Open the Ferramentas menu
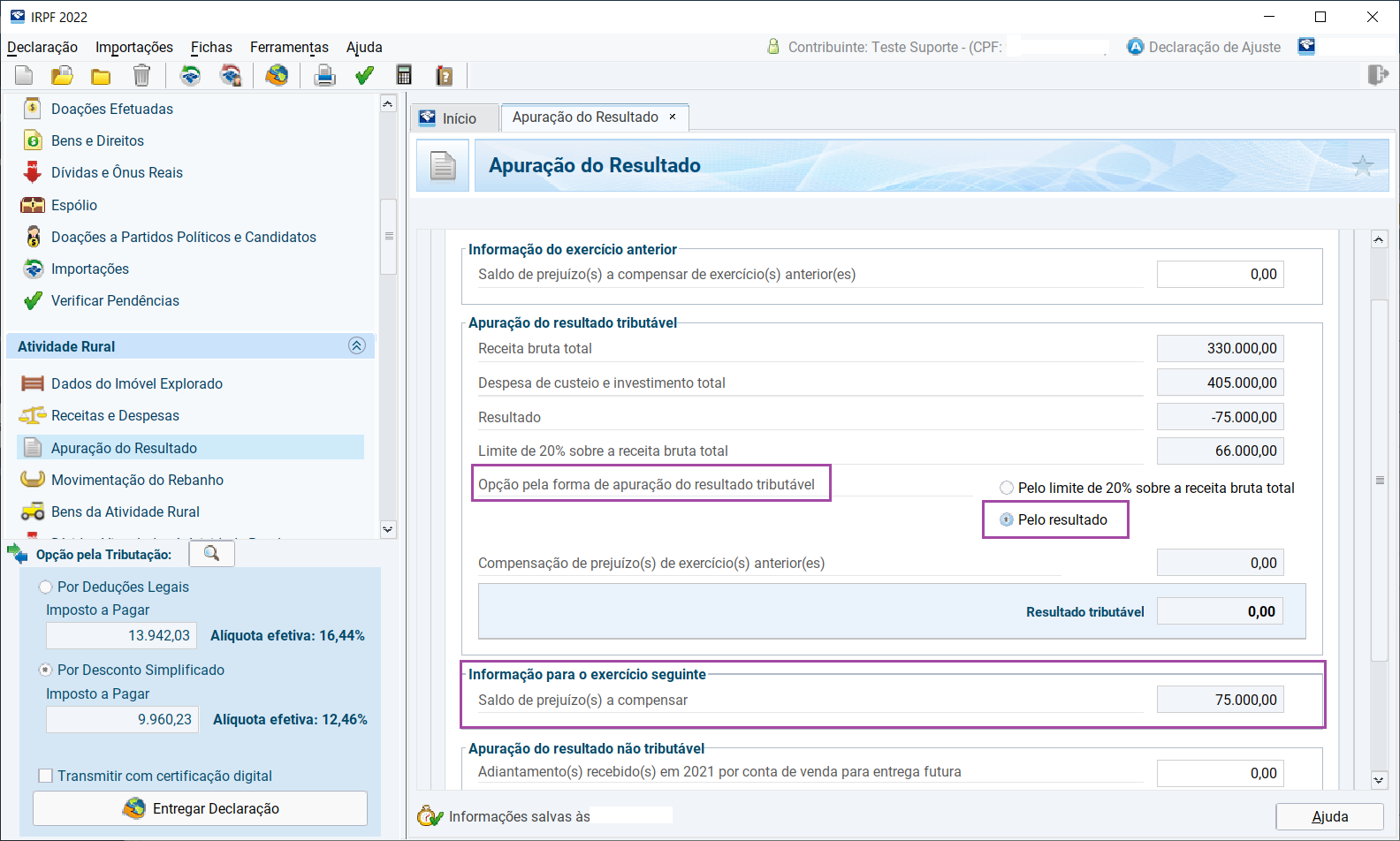The image size is (1400, 841). click(289, 47)
